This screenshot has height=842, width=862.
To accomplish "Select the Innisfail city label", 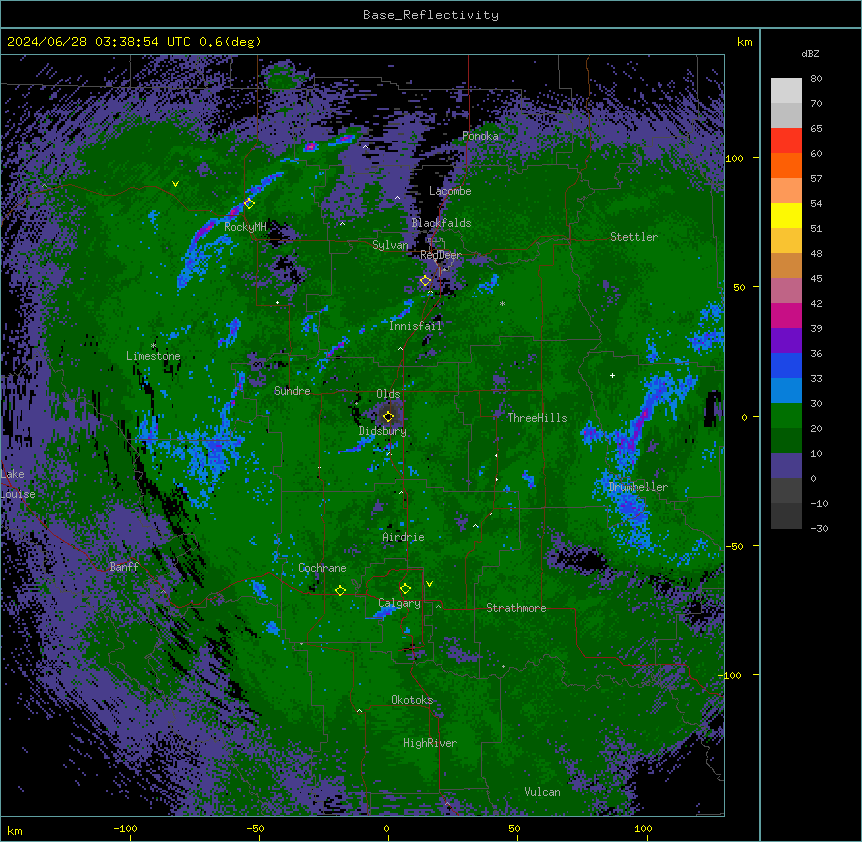I will (415, 326).
